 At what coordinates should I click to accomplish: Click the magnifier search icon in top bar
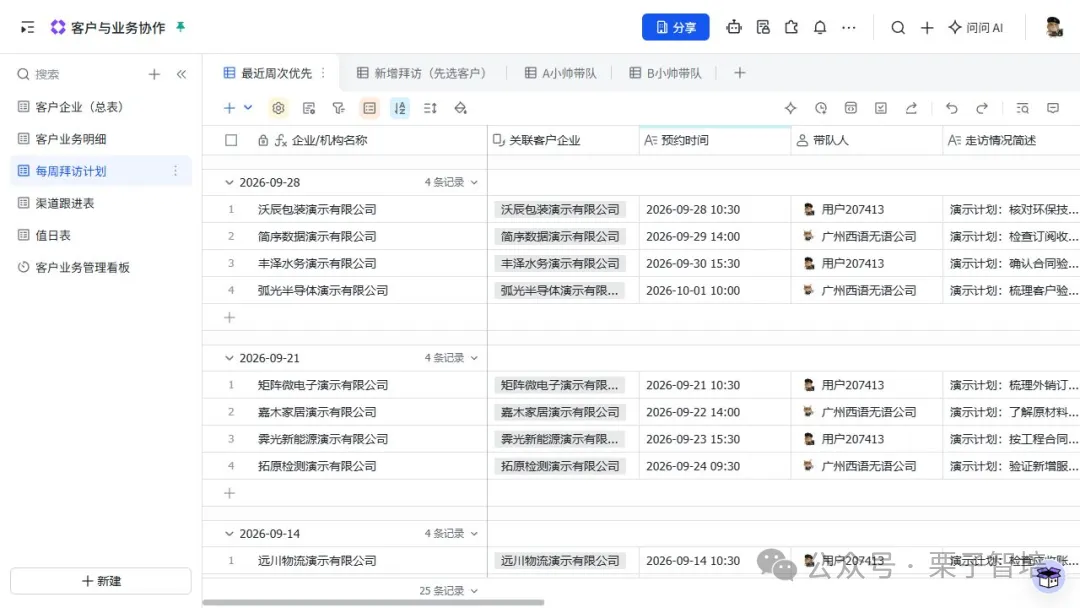coord(897,28)
